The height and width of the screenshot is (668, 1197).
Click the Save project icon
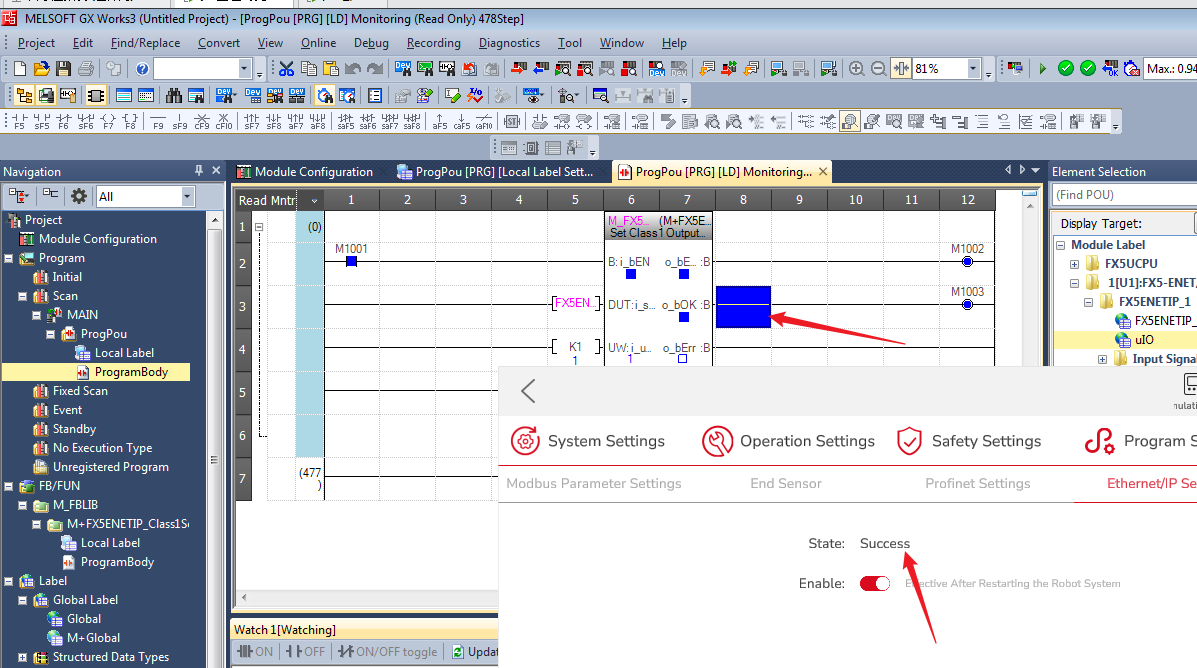coord(63,69)
